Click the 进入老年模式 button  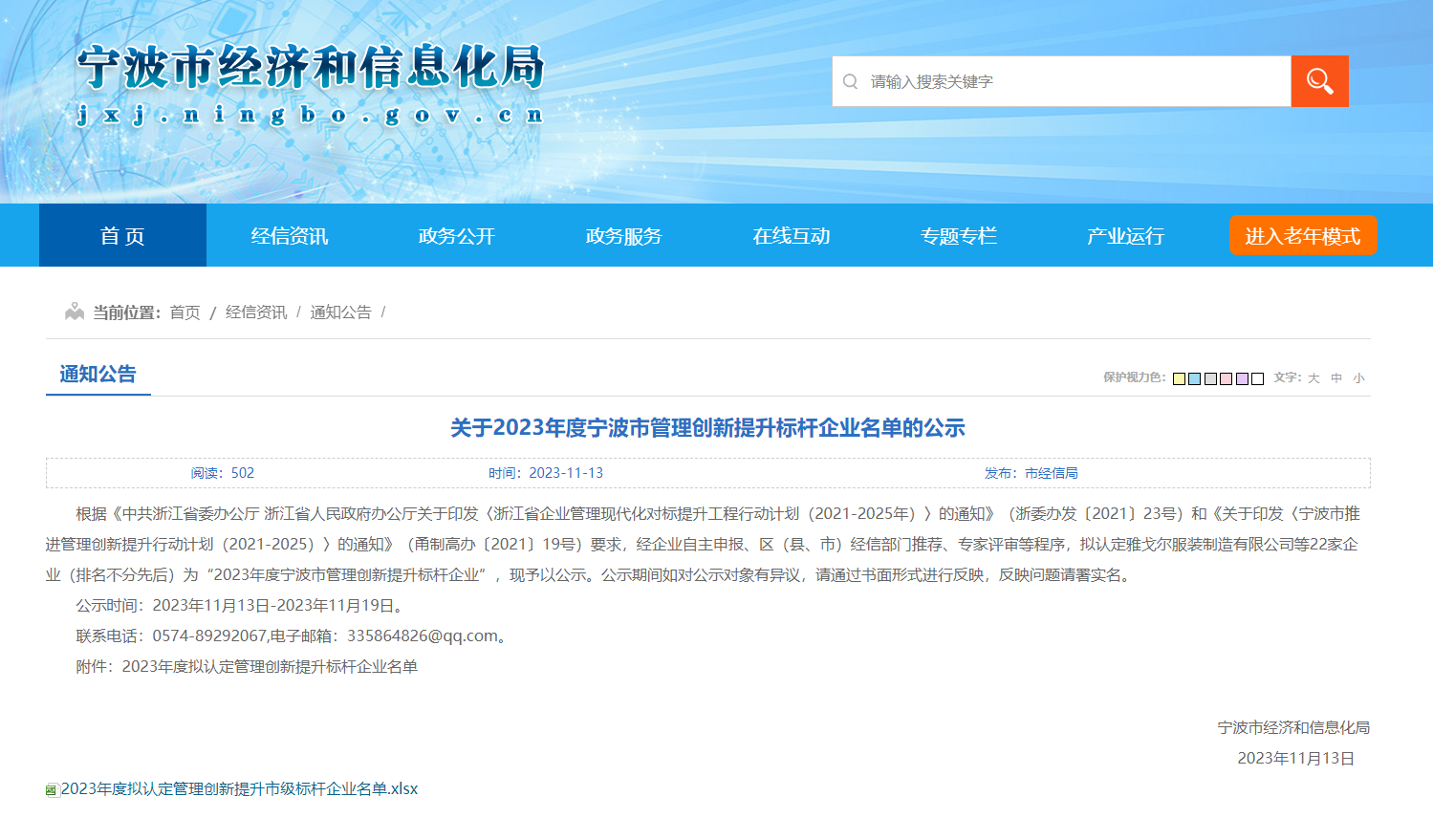tap(1303, 235)
